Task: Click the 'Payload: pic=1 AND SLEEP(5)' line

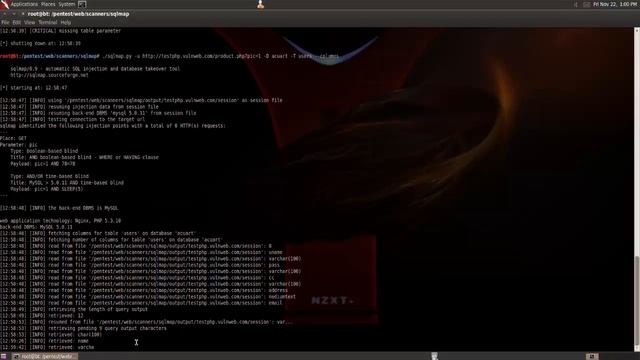Action: [x=47, y=189]
